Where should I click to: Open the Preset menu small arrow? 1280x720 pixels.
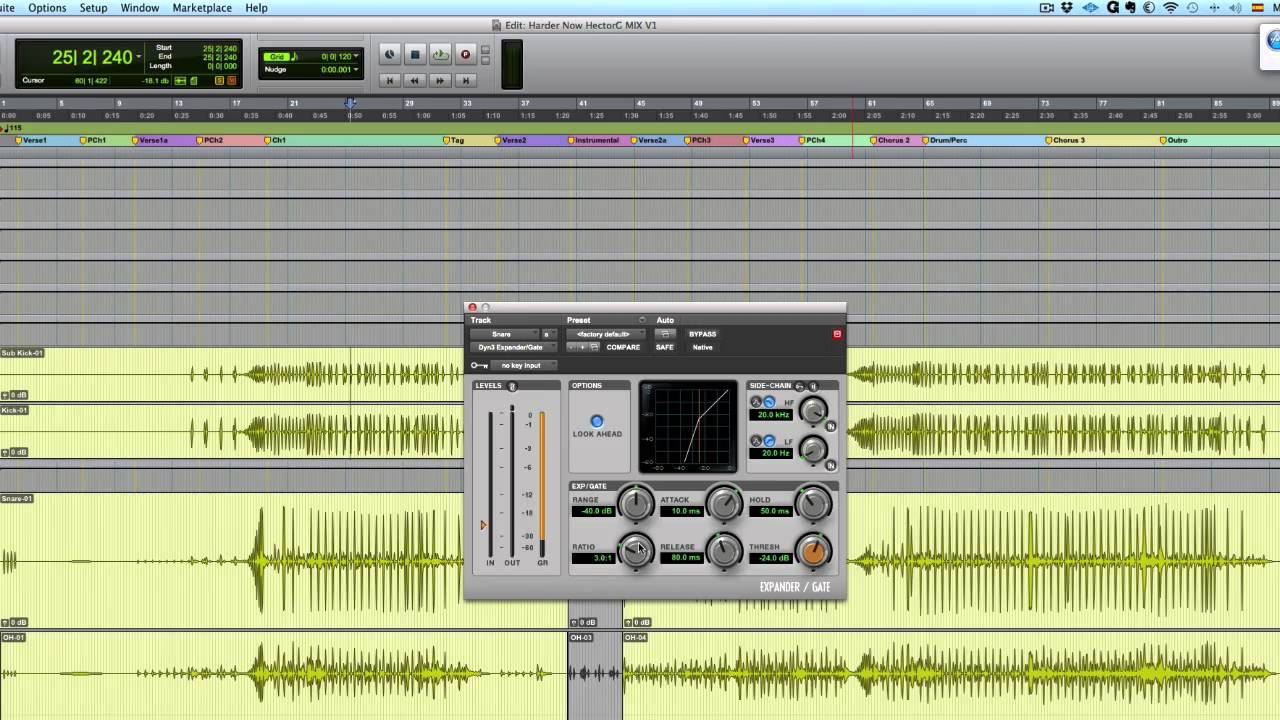click(x=642, y=320)
